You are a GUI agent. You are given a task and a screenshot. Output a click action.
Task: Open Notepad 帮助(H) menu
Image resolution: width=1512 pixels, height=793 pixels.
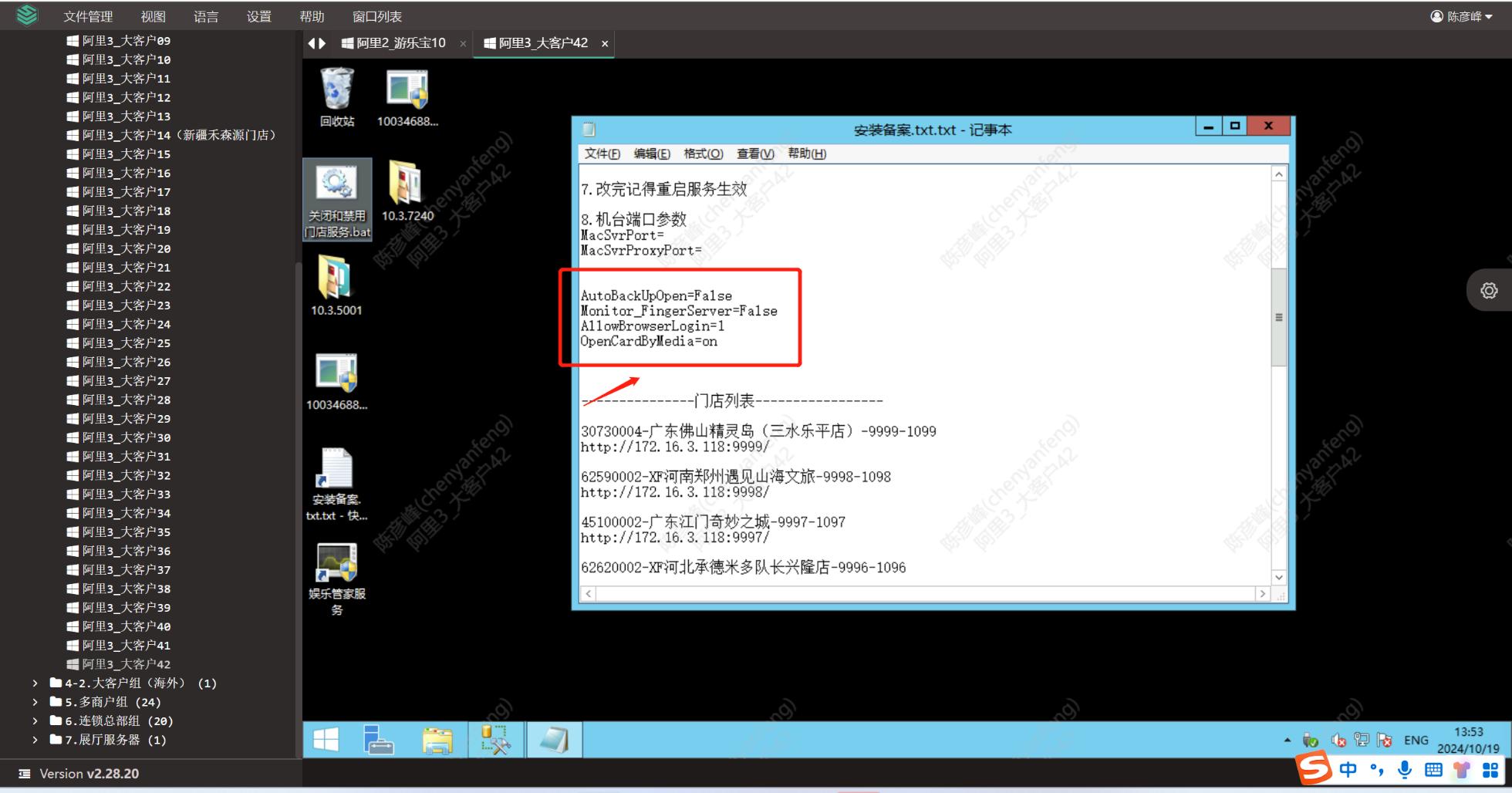(x=807, y=154)
